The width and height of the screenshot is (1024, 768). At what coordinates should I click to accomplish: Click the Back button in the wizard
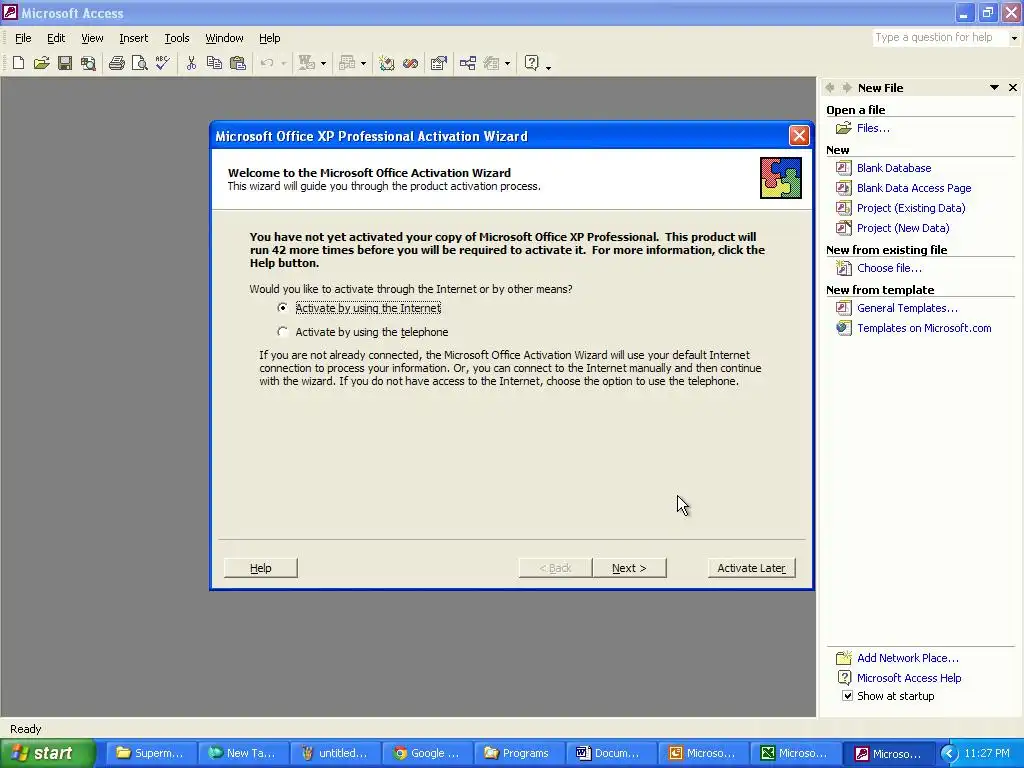click(x=555, y=568)
